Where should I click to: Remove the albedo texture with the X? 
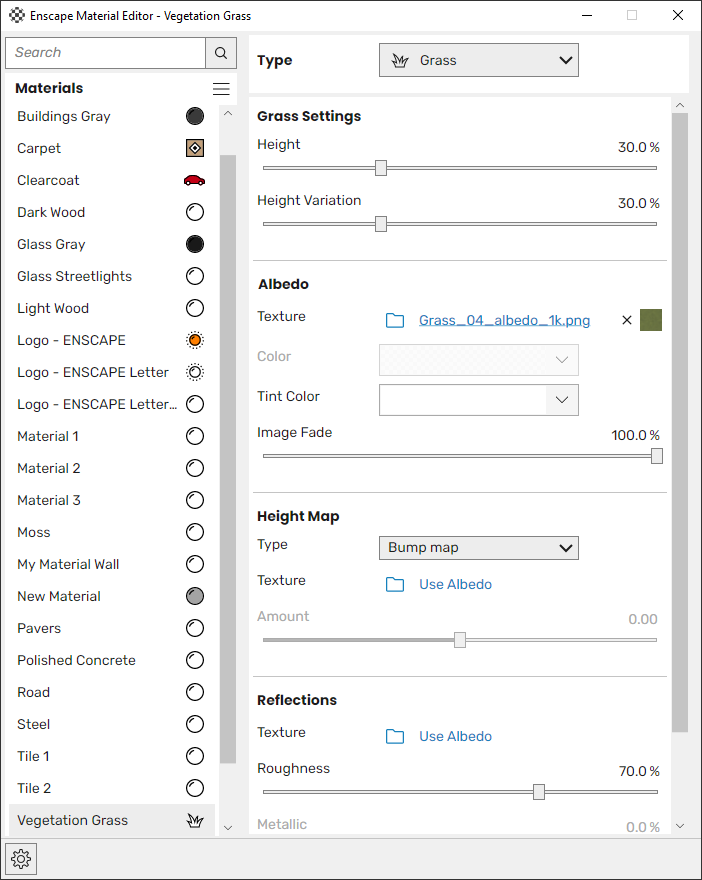(627, 320)
